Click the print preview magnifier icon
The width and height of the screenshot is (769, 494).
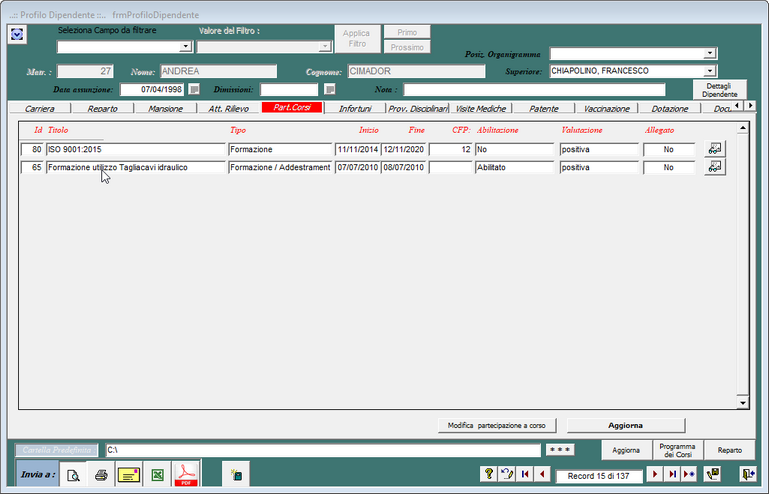(x=73, y=474)
